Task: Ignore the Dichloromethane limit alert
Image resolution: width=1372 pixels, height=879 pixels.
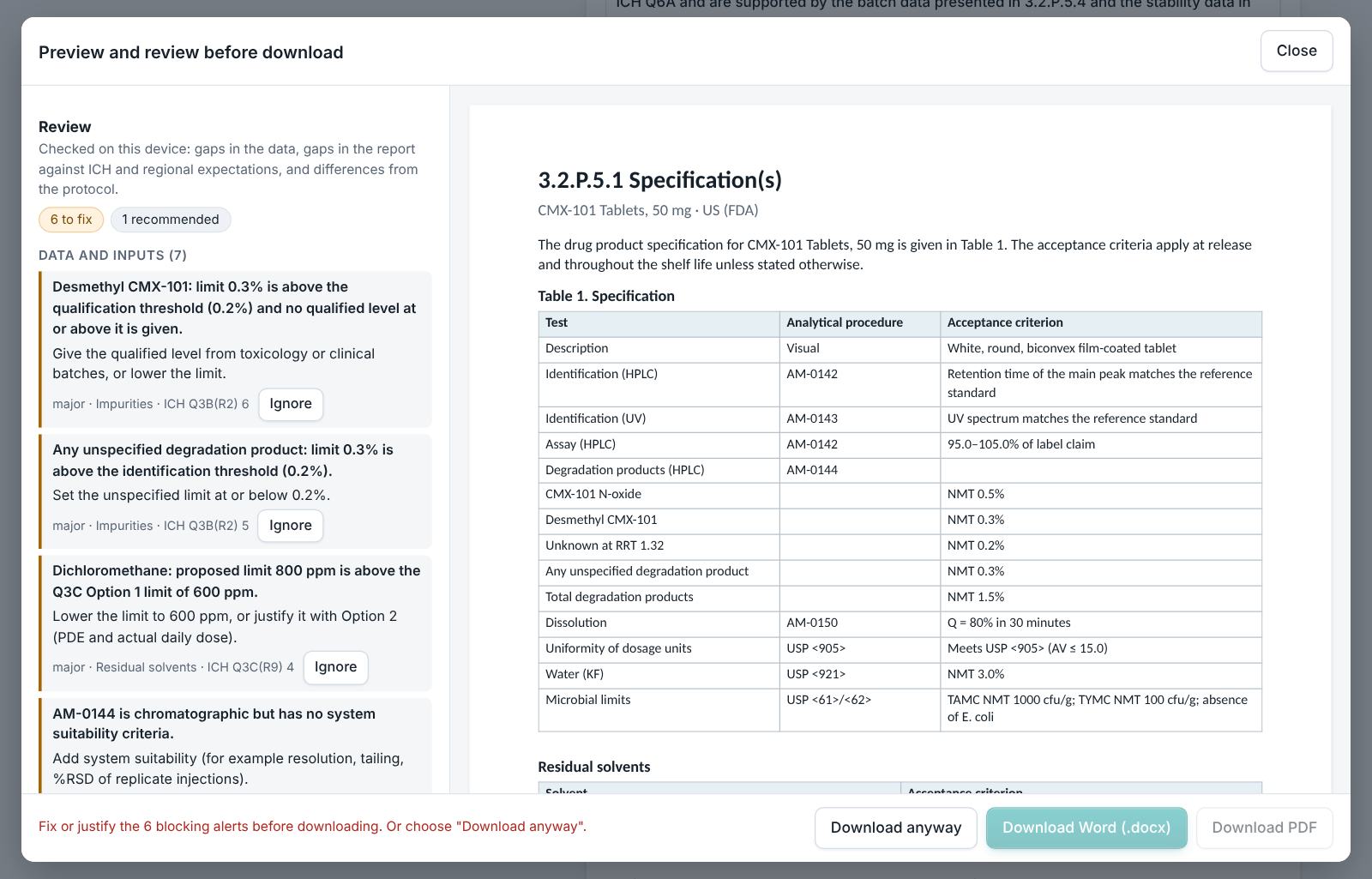Action: click(x=335, y=667)
